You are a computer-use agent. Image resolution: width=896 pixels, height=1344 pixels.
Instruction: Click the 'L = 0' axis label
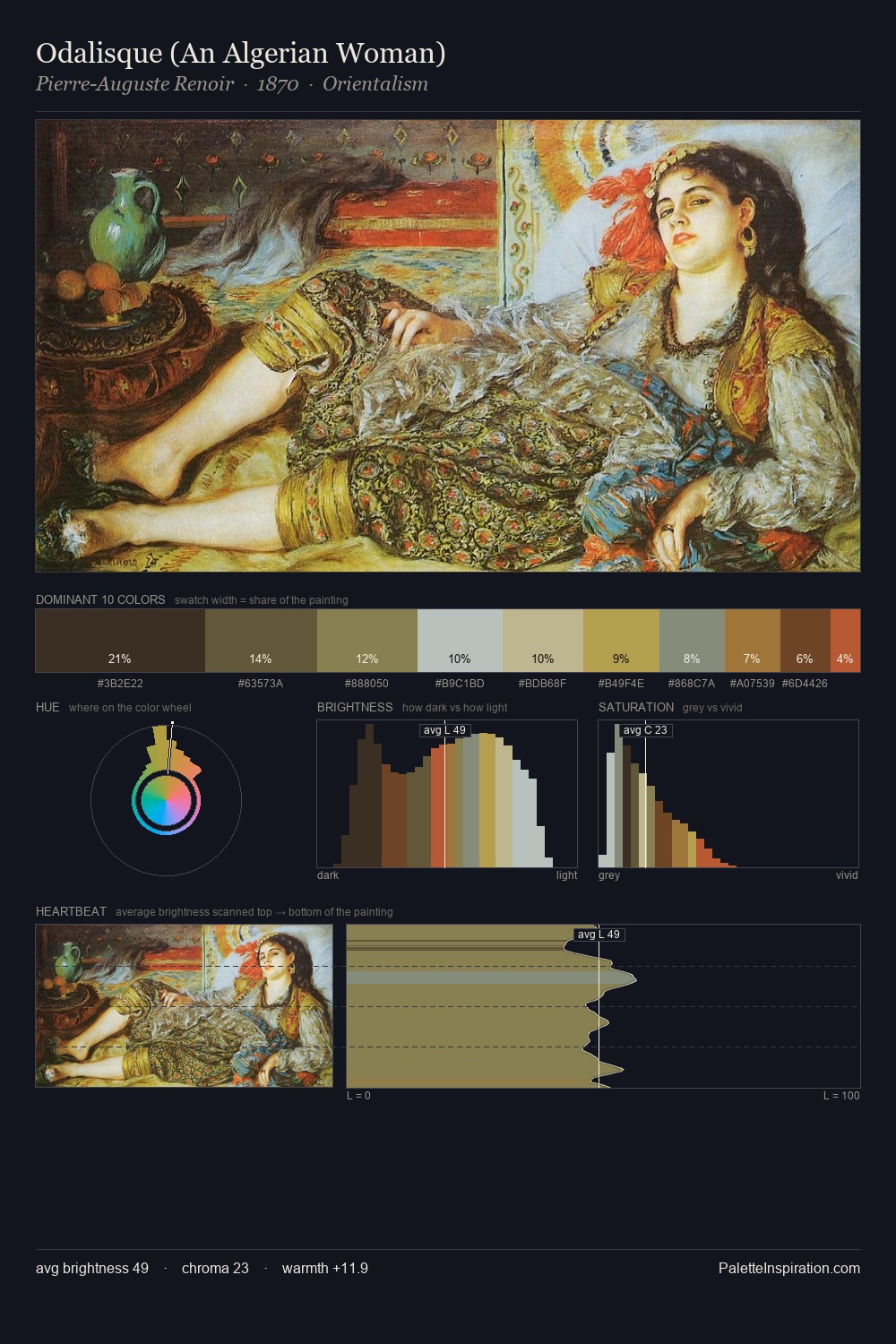358,1096
